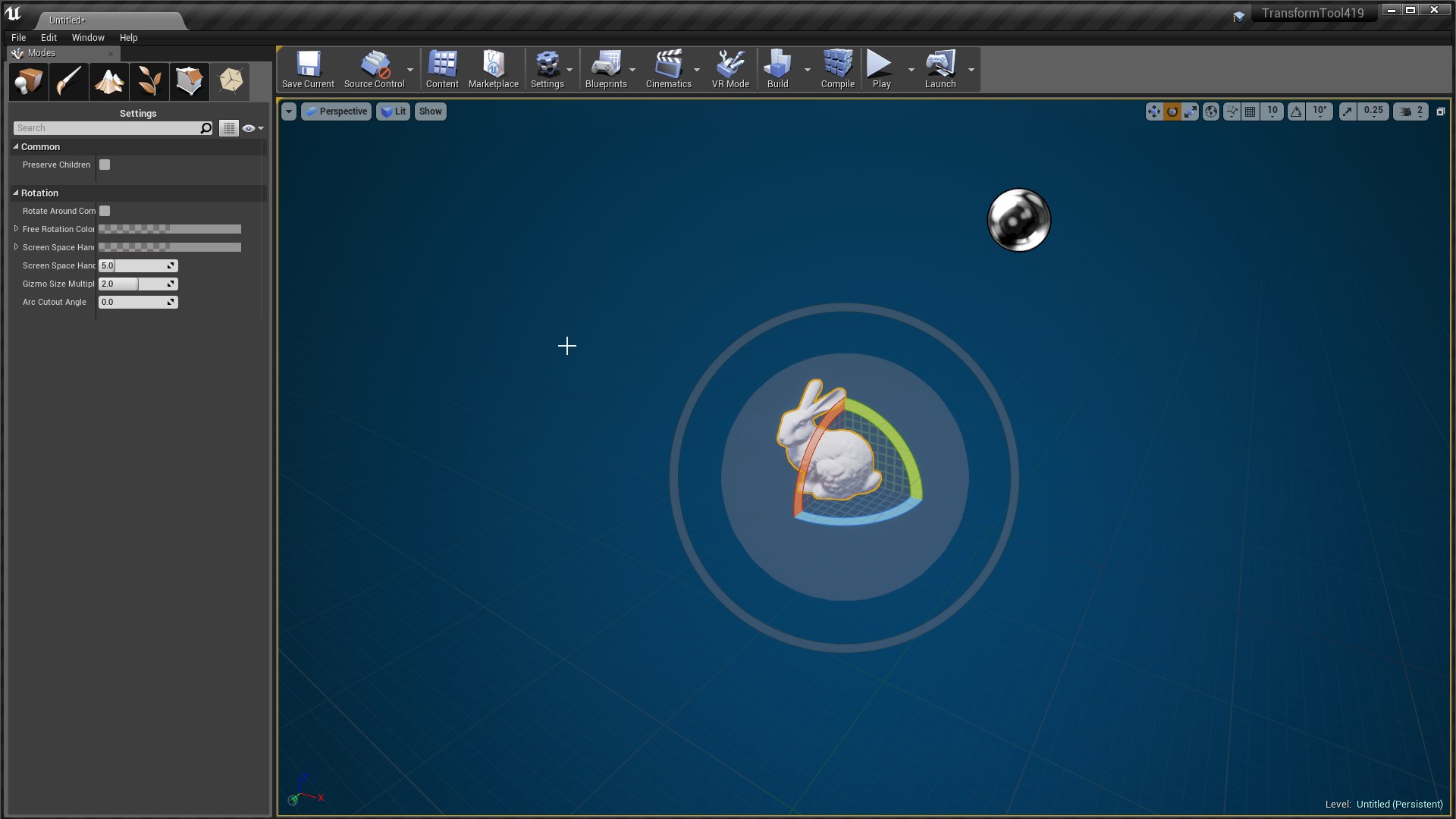This screenshot has height=819, width=1456.
Task: Click the Save Current toolbar button
Action: (308, 70)
